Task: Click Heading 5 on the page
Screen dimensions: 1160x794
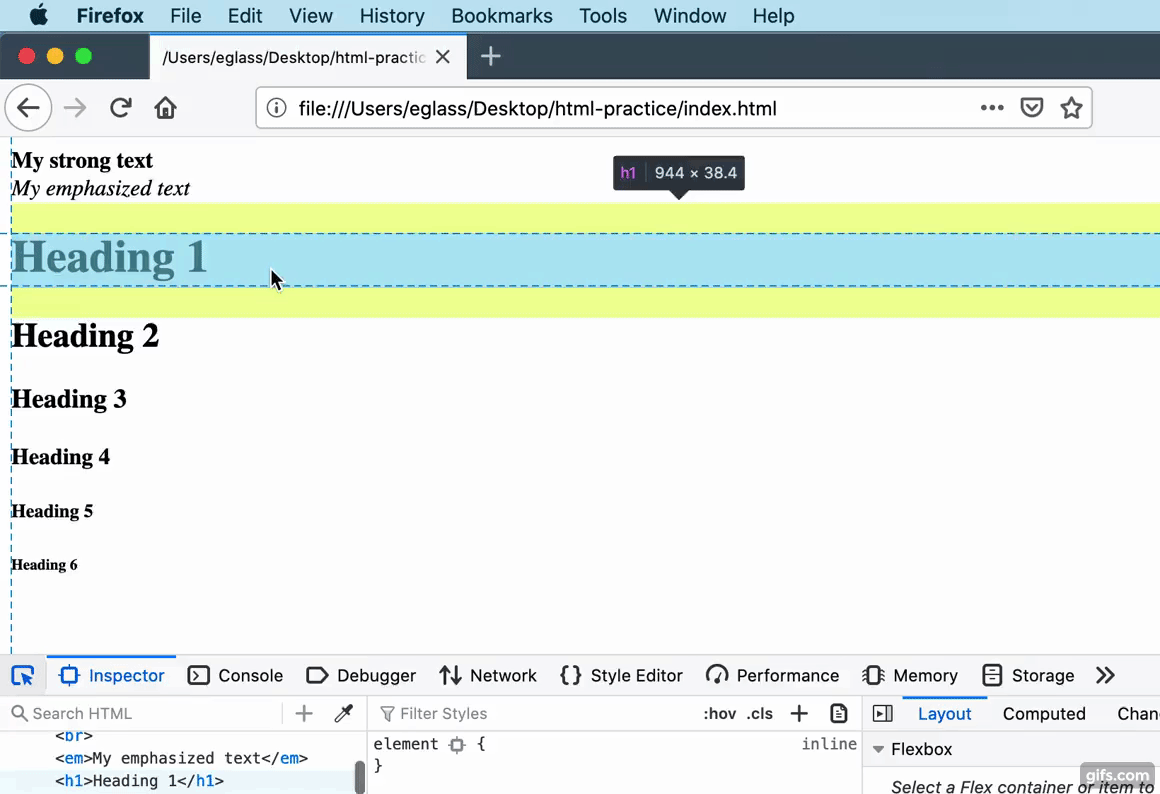Action: pos(52,511)
